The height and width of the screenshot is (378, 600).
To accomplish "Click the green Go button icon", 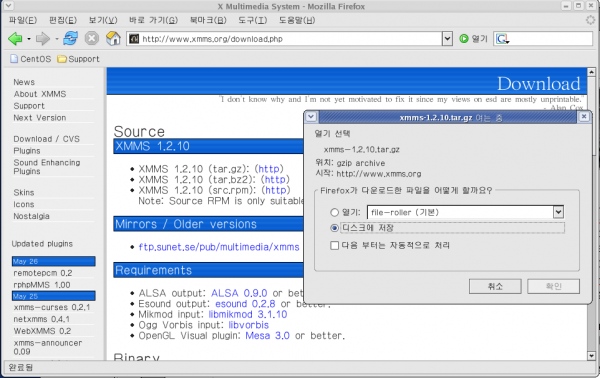I will [x=464, y=39].
